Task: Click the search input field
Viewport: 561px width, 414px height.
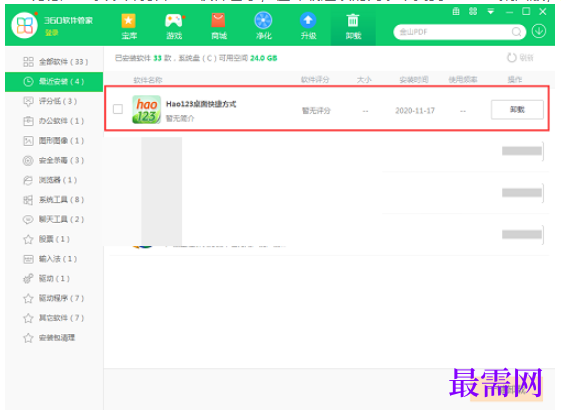Action: coord(453,32)
